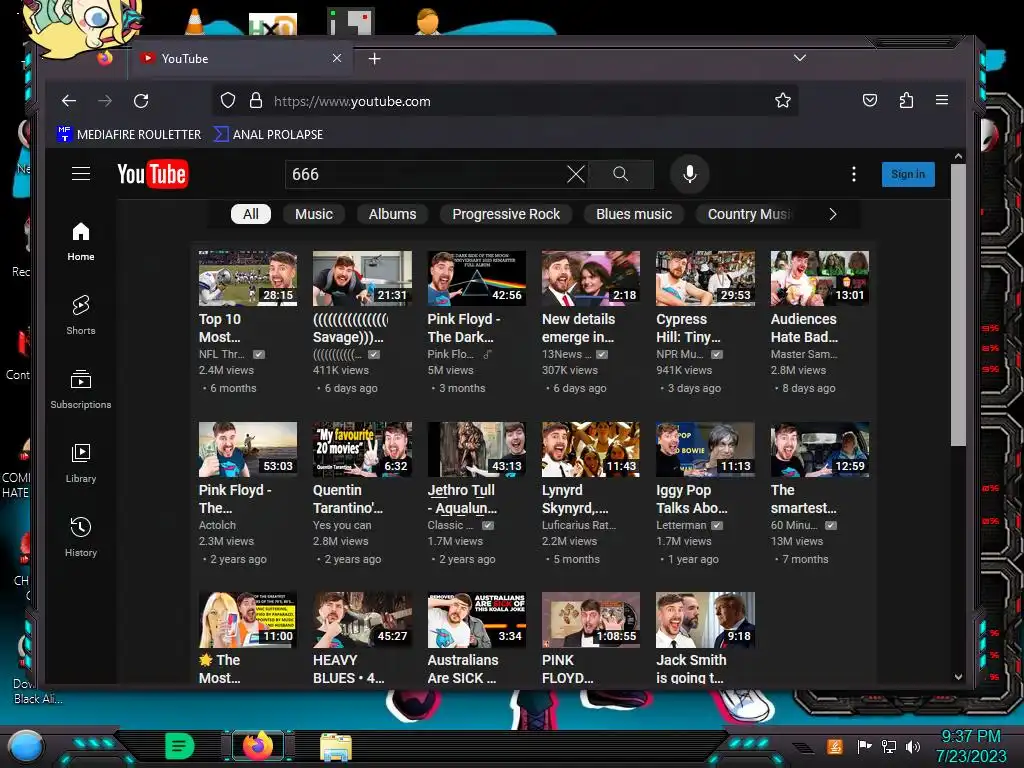Clear the search box with the X
The width and height of the screenshot is (1024, 768).
(x=575, y=174)
